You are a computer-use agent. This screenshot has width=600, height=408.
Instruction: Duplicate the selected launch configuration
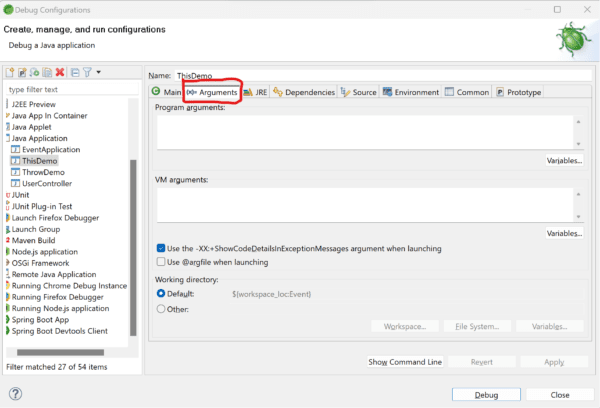point(47,73)
